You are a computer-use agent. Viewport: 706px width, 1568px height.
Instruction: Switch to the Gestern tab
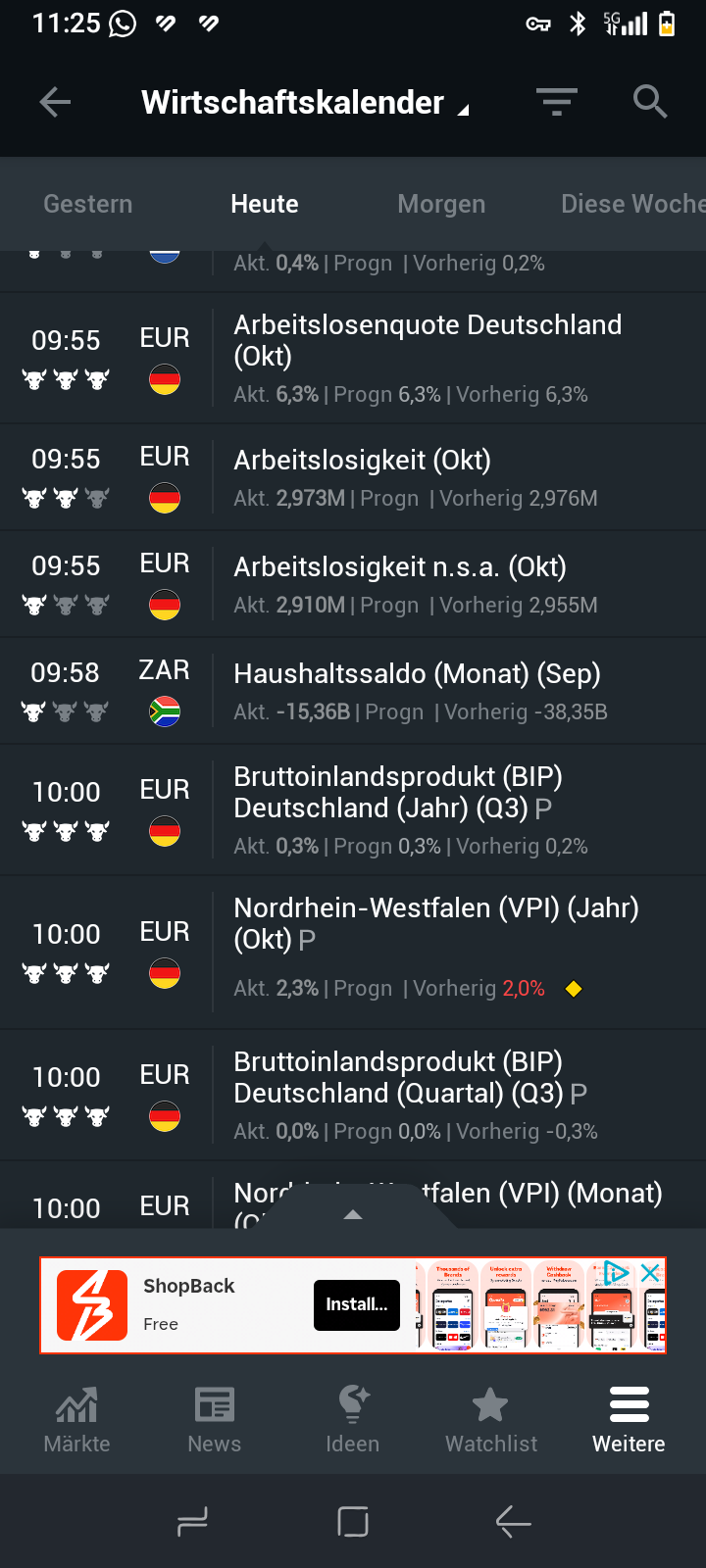(x=88, y=204)
